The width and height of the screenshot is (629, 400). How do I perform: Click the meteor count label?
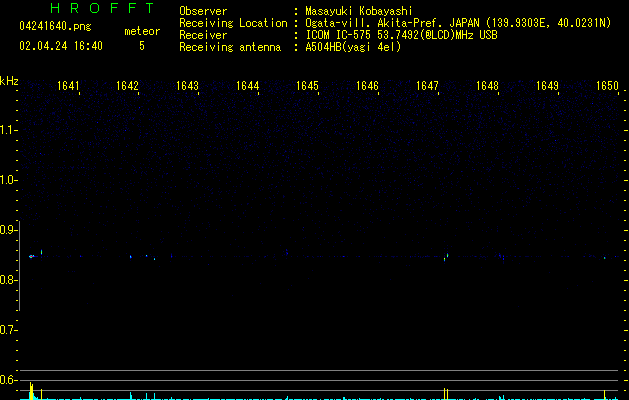click(142, 31)
